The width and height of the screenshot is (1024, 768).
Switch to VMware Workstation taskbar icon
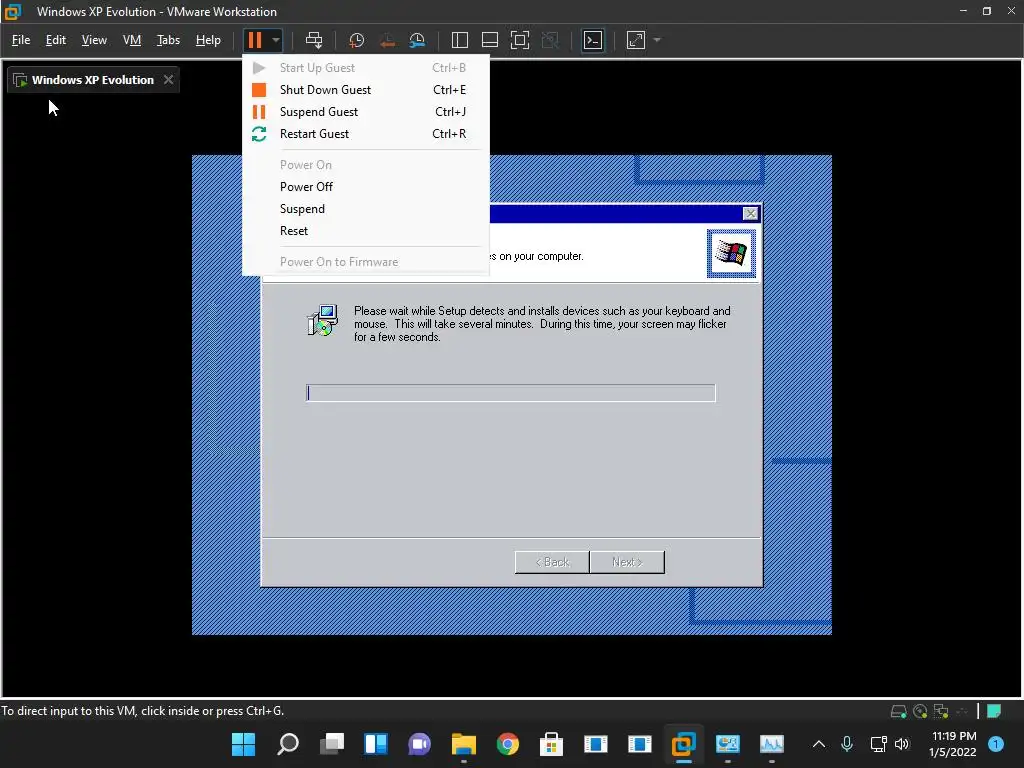click(x=683, y=744)
